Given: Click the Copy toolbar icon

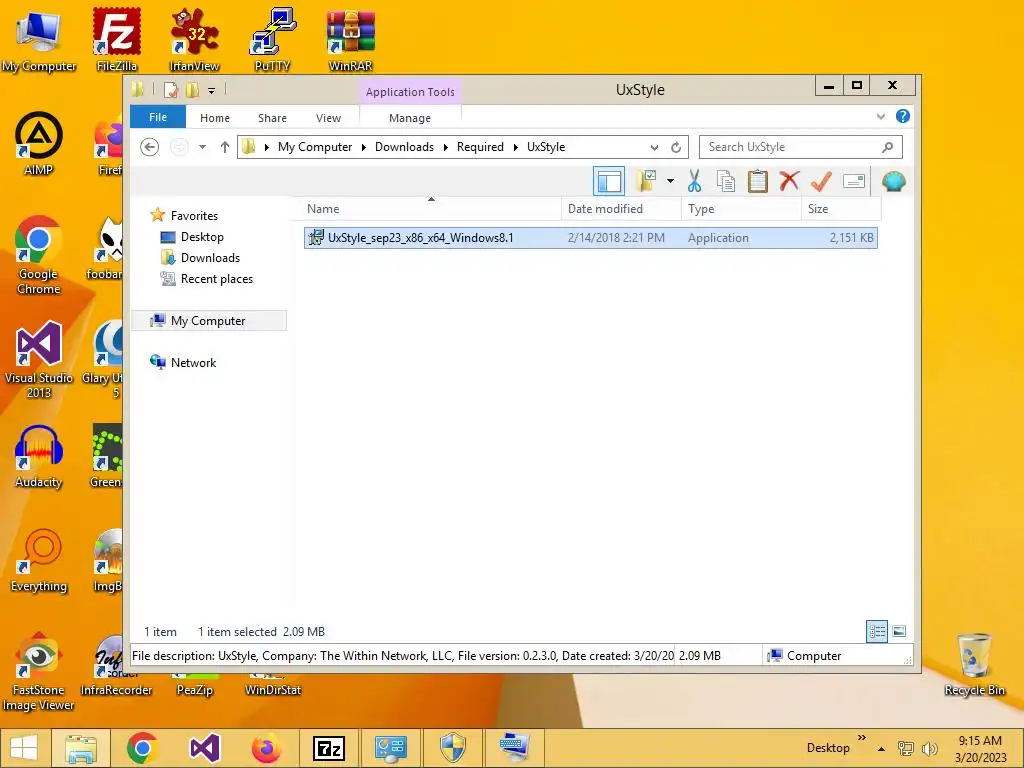Looking at the screenshot, I should (x=726, y=181).
